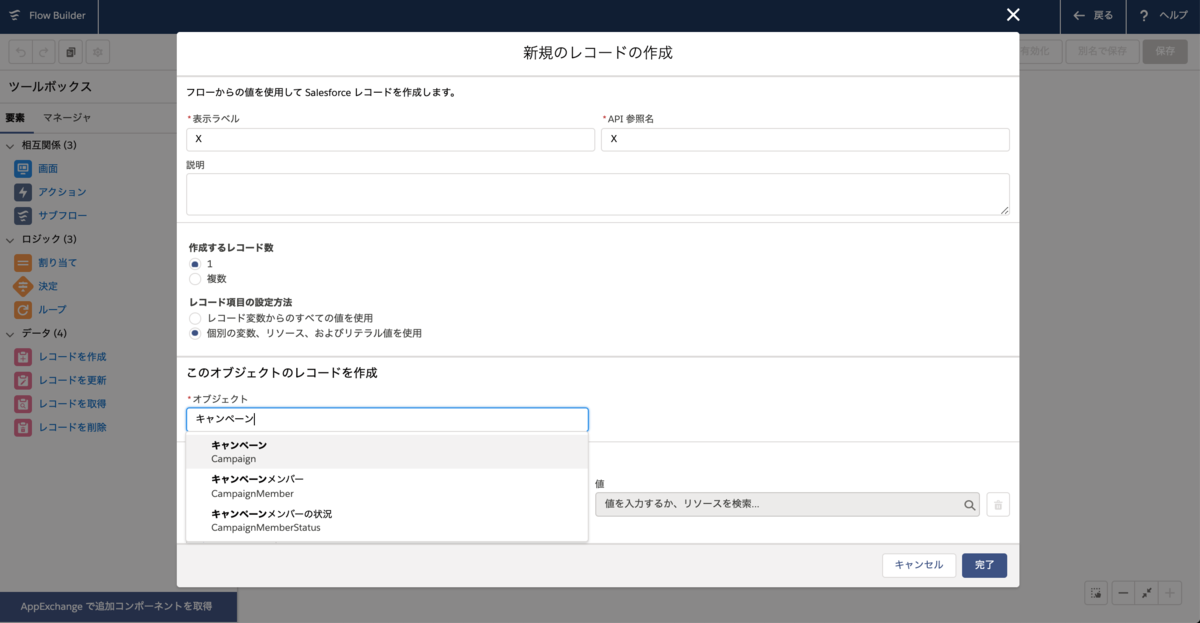Collapse the 相互関係 (3) section
This screenshot has width=1200, height=623.
[x=10, y=145]
